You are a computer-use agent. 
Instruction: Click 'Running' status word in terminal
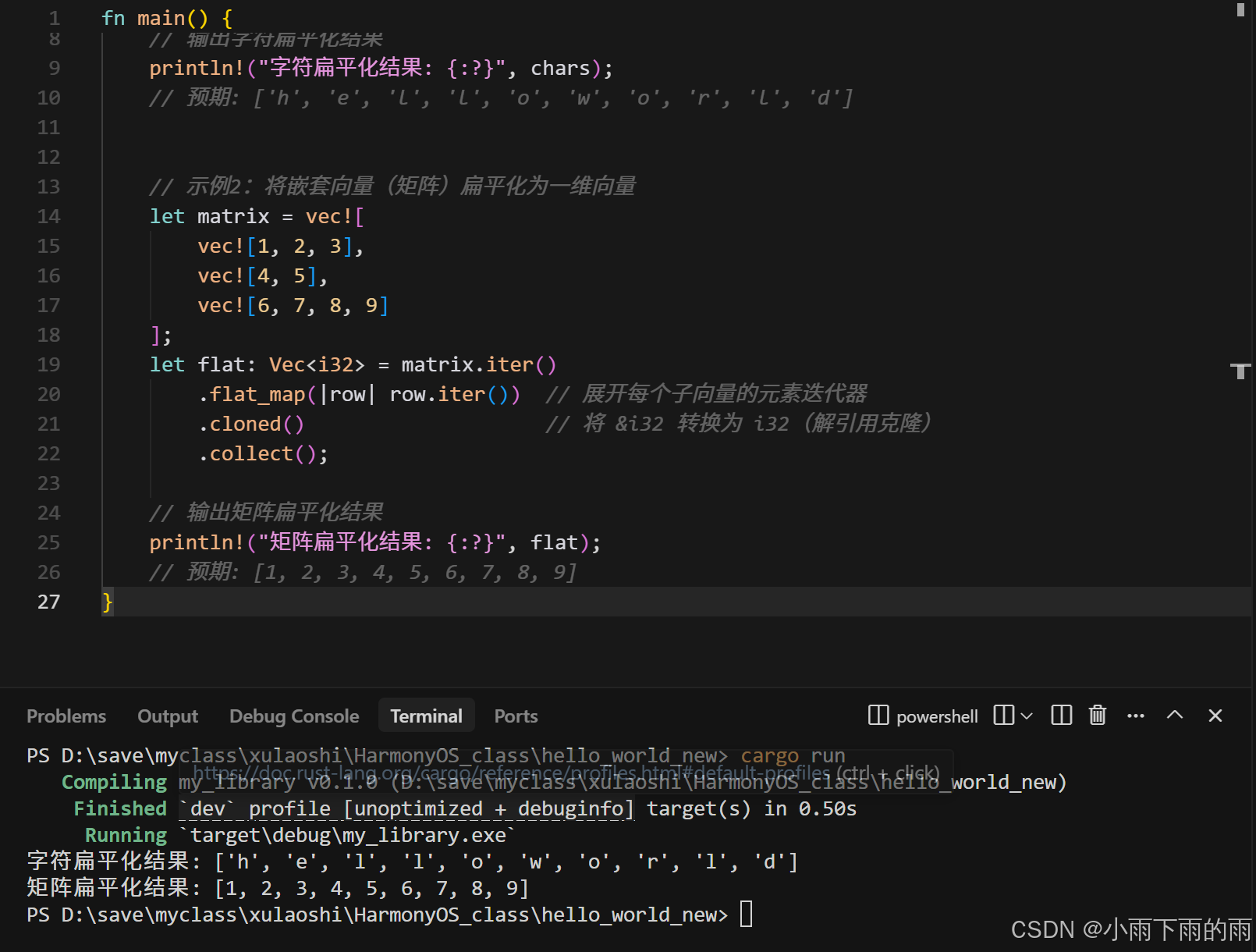[x=126, y=835]
